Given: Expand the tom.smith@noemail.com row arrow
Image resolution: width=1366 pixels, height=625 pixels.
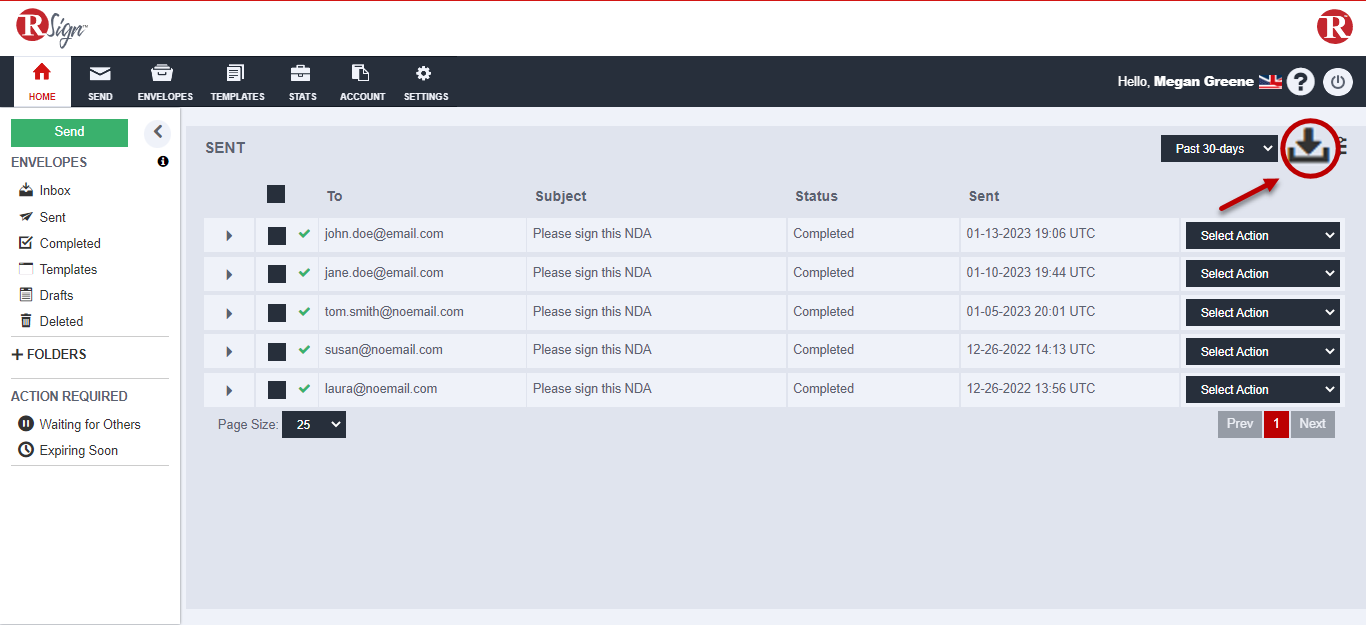Looking at the screenshot, I should 229,313.
